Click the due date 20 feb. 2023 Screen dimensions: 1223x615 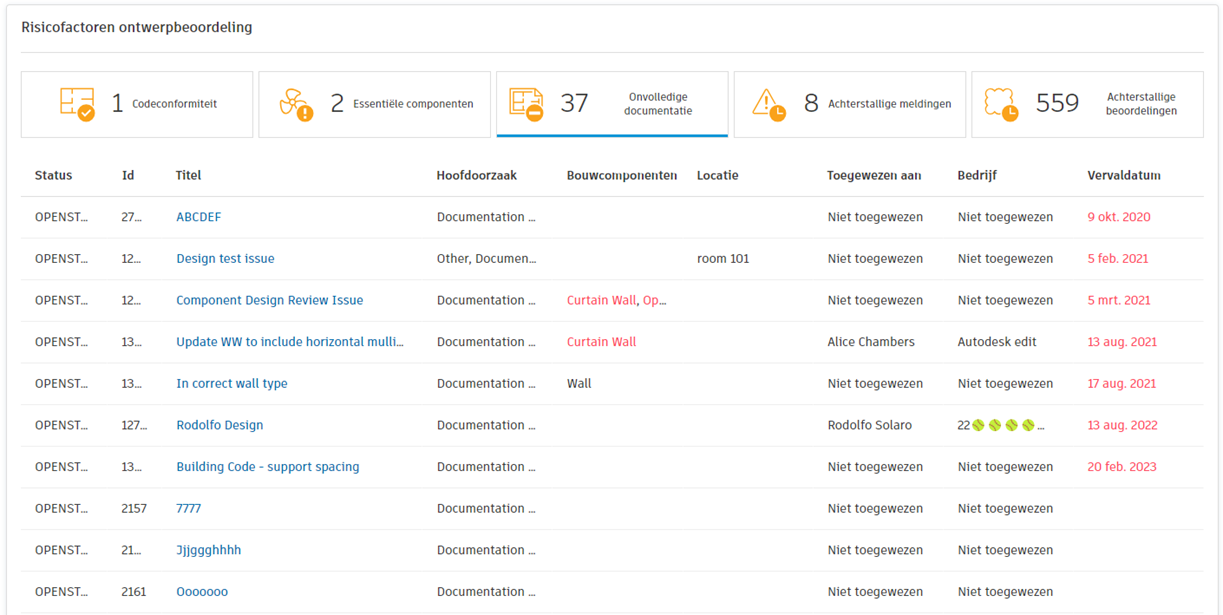[x=1122, y=467]
